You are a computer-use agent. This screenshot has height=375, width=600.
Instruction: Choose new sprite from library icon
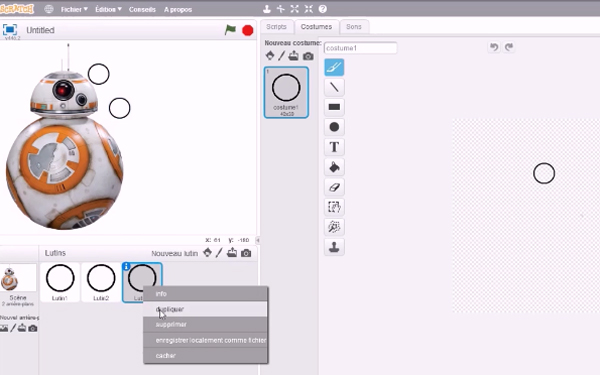point(207,253)
